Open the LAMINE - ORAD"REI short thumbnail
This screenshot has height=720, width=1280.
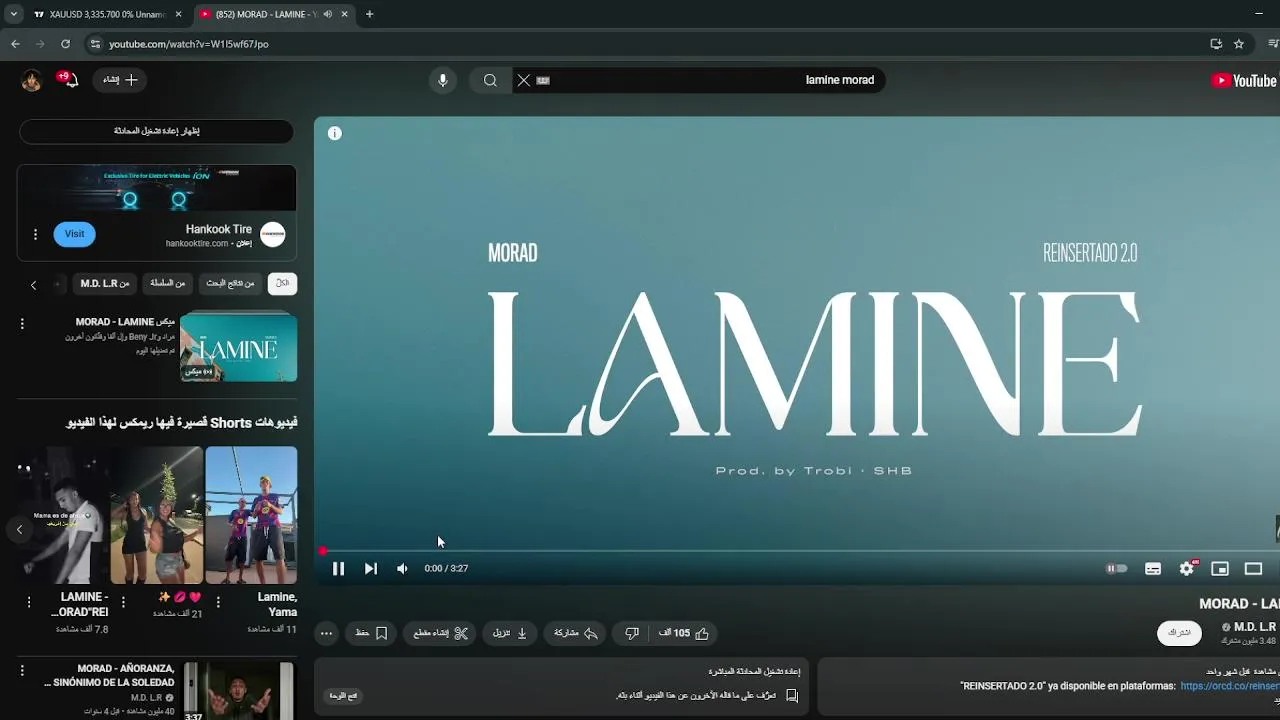click(63, 515)
